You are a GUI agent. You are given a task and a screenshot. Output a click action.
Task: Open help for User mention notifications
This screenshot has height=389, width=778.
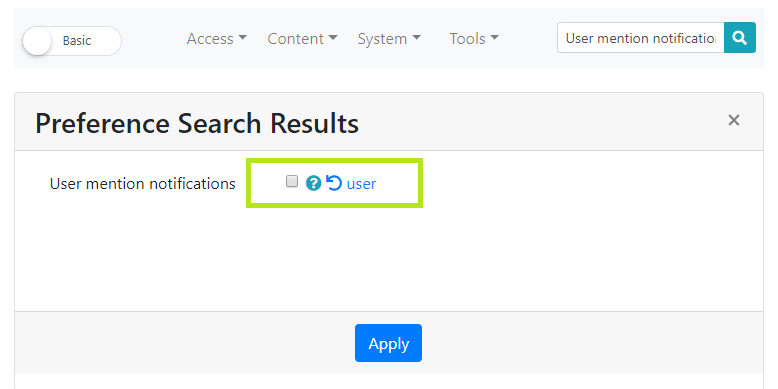click(x=313, y=184)
